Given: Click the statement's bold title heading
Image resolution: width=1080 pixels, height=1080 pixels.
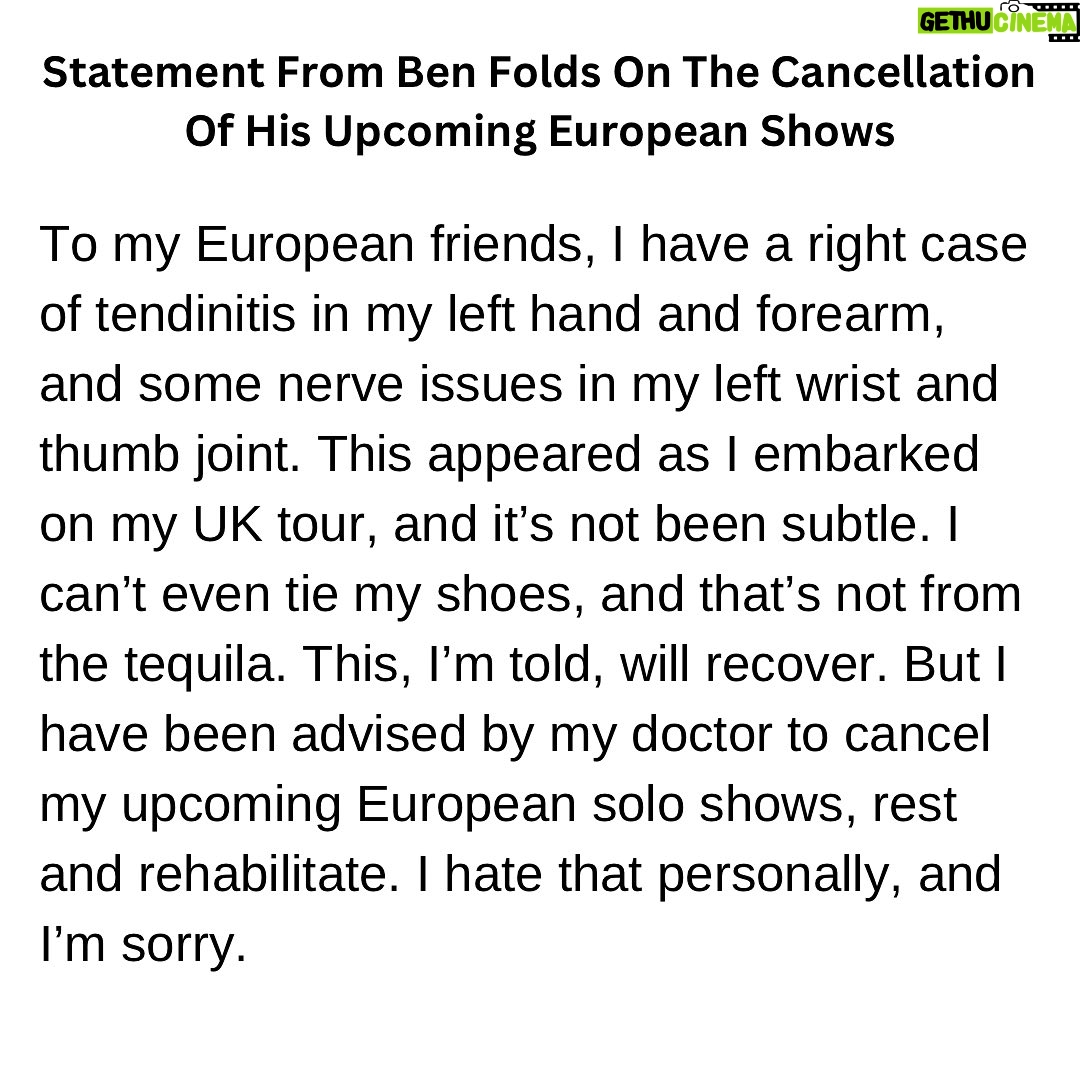Looking at the screenshot, I should tap(539, 104).
